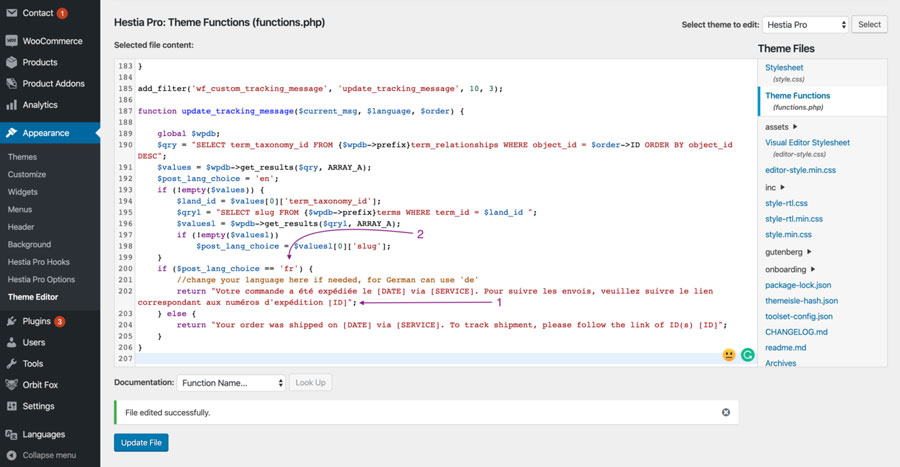This screenshot has height=467, width=900.
Task: Click the Analytics bar chart icon
Action: click(11, 105)
